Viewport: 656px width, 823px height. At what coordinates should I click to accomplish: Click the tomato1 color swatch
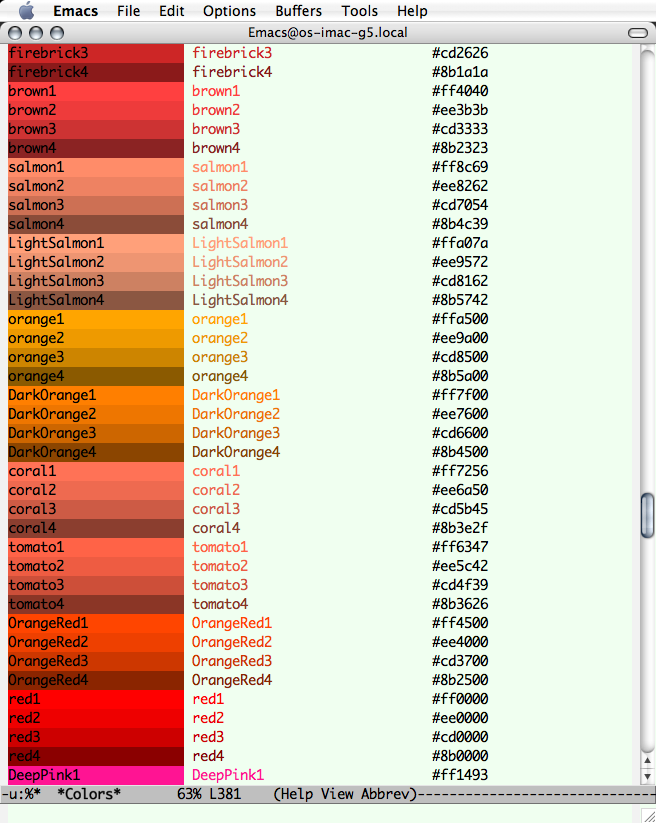(96, 547)
